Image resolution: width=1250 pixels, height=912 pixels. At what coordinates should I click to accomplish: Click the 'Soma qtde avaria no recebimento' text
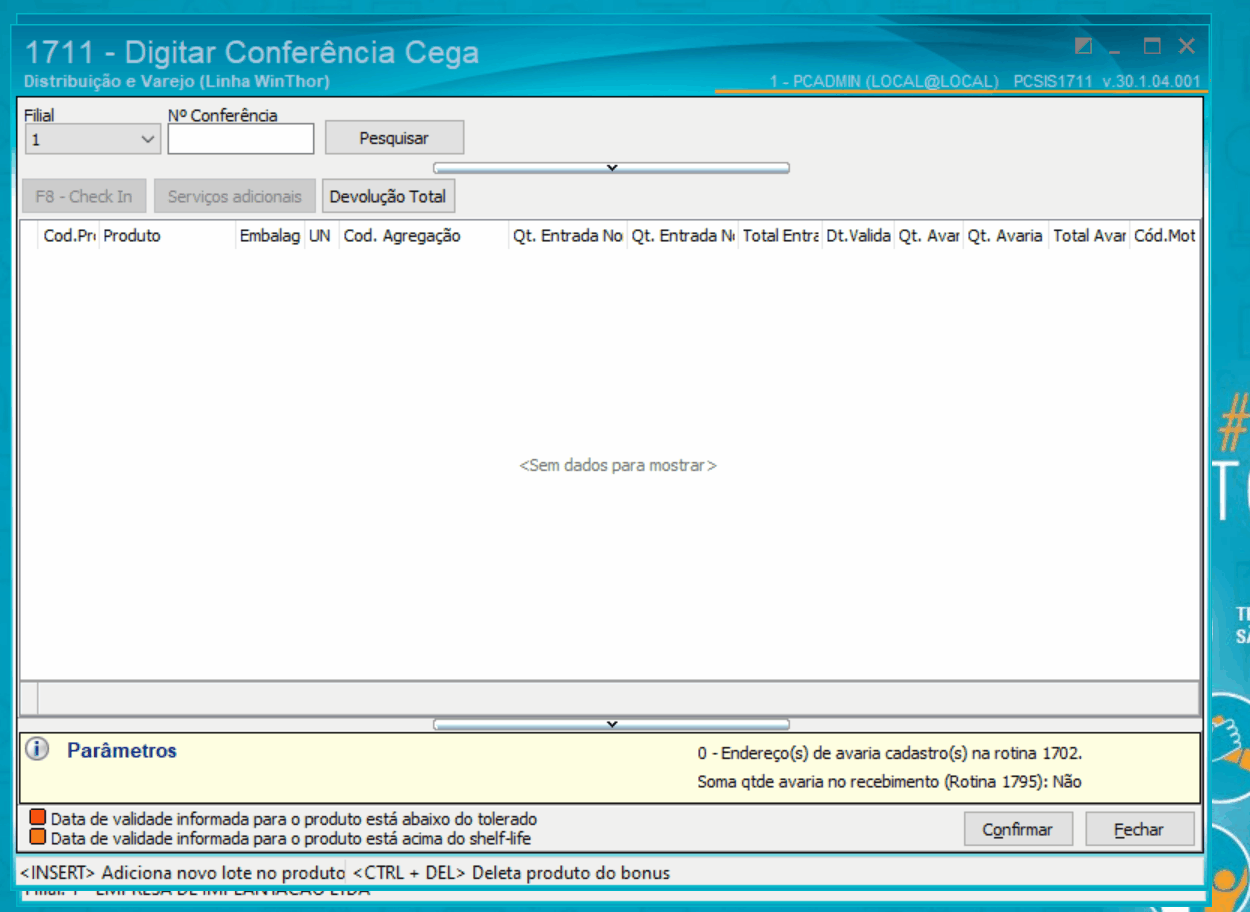click(889, 782)
